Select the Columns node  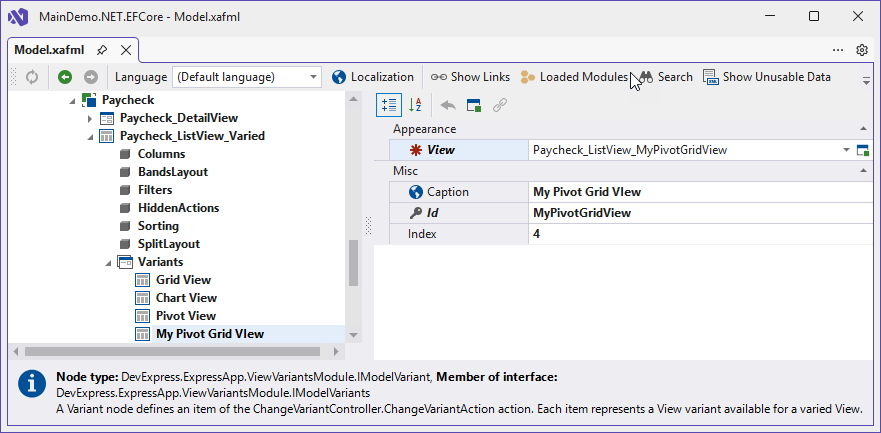(161, 154)
